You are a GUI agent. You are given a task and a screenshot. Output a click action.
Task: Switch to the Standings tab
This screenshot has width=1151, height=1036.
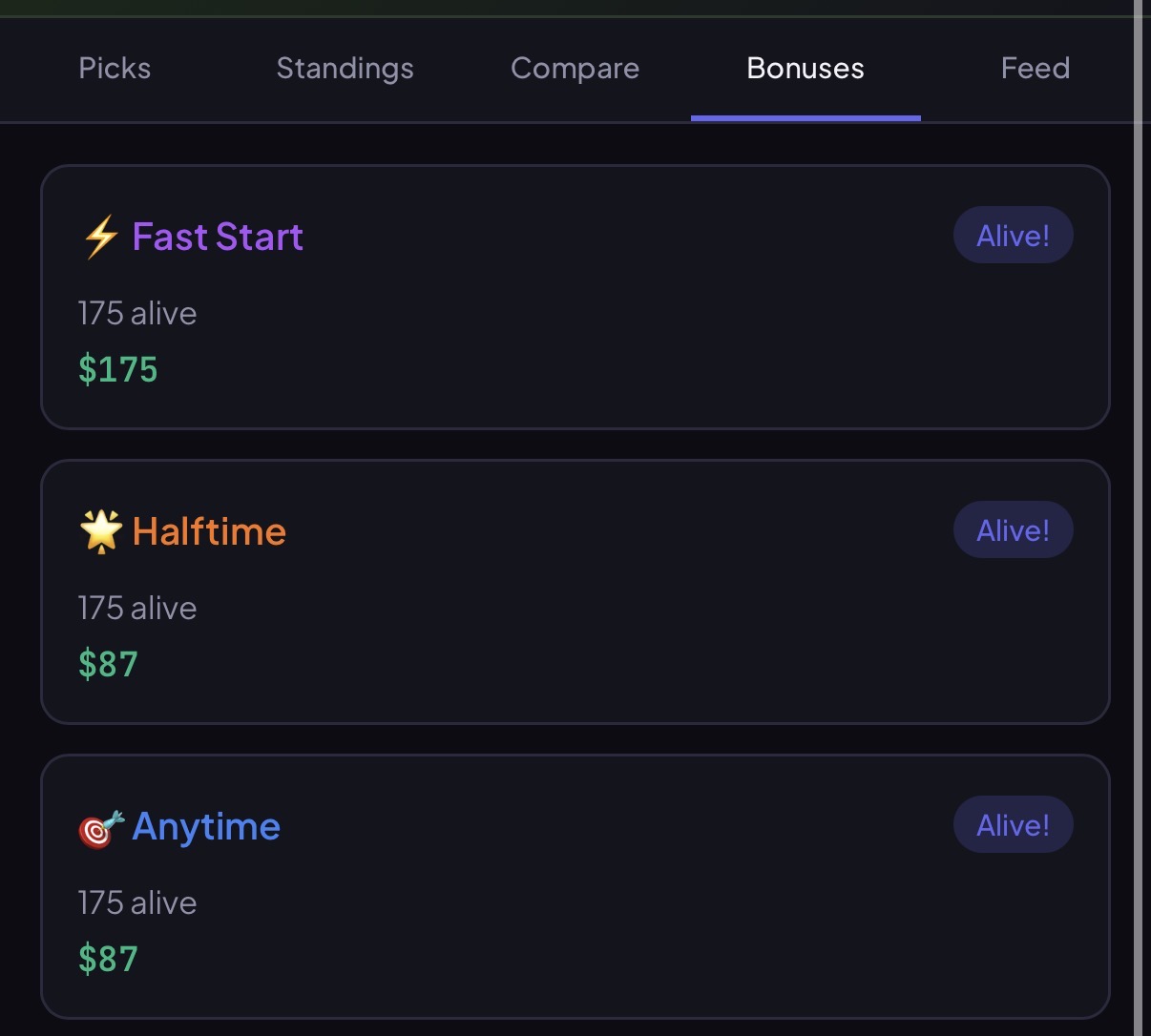pyautogui.click(x=345, y=68)
